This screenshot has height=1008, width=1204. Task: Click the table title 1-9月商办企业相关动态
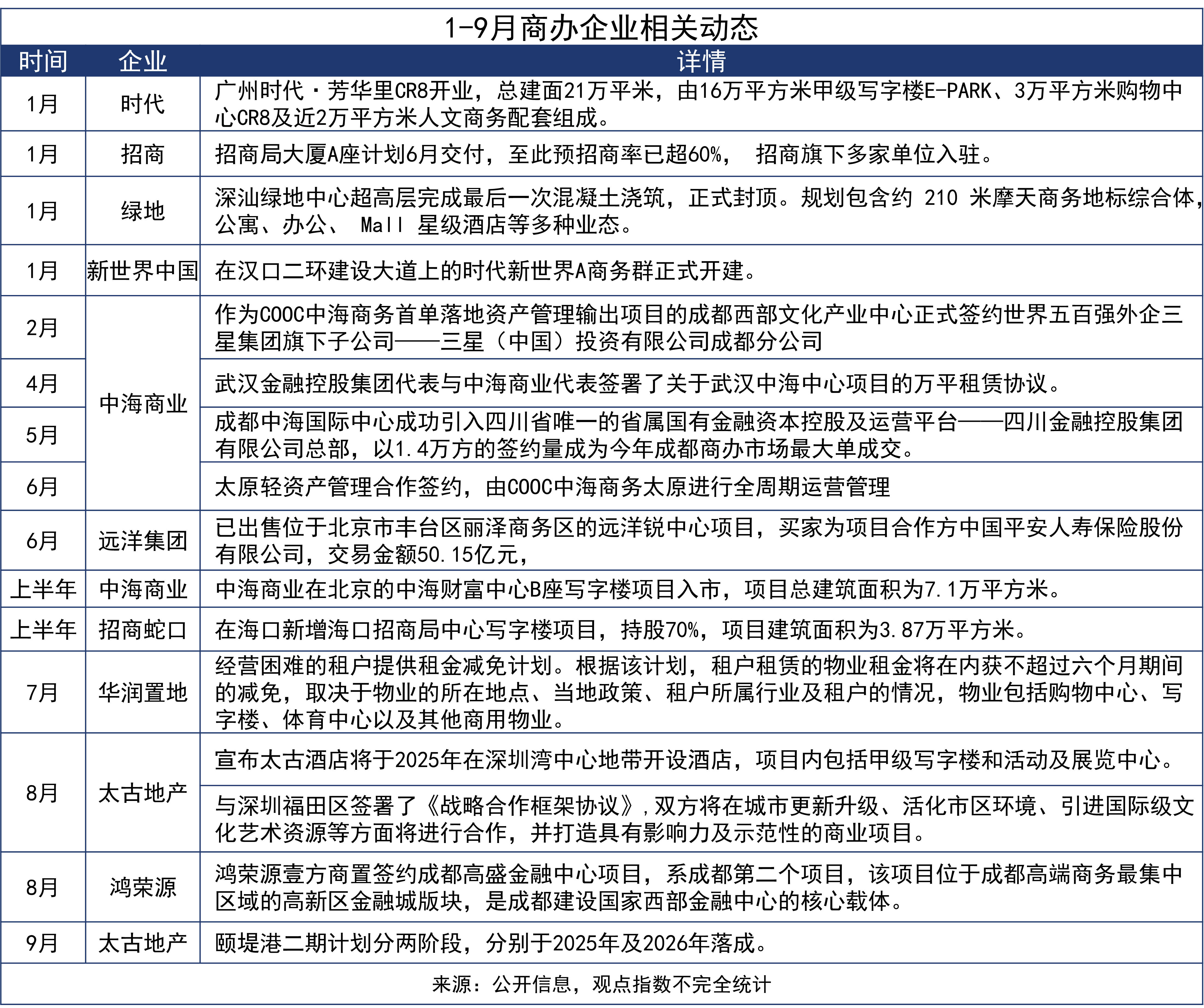click(x=601, y=27)
